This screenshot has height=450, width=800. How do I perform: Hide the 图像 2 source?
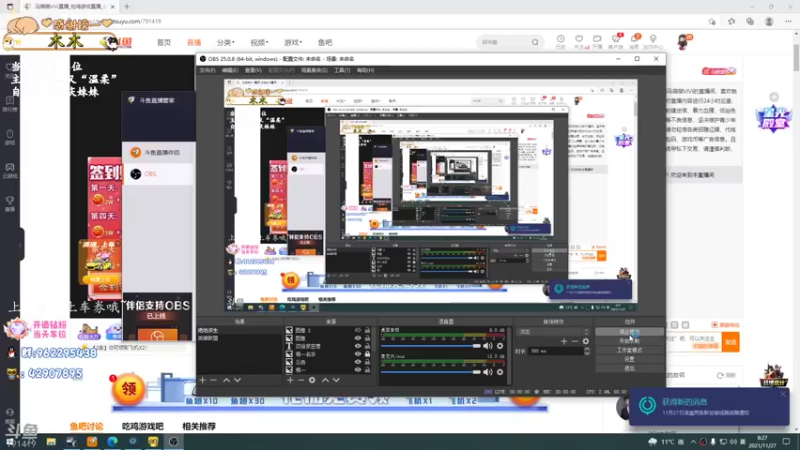point(358,330)
